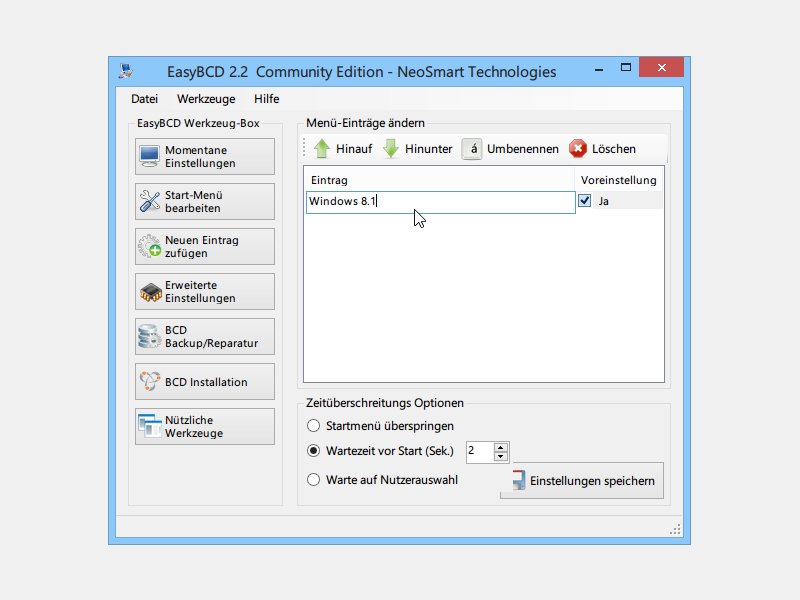Open the Datei menu
This screenshot has width=800, height=600.
point(144,99)
